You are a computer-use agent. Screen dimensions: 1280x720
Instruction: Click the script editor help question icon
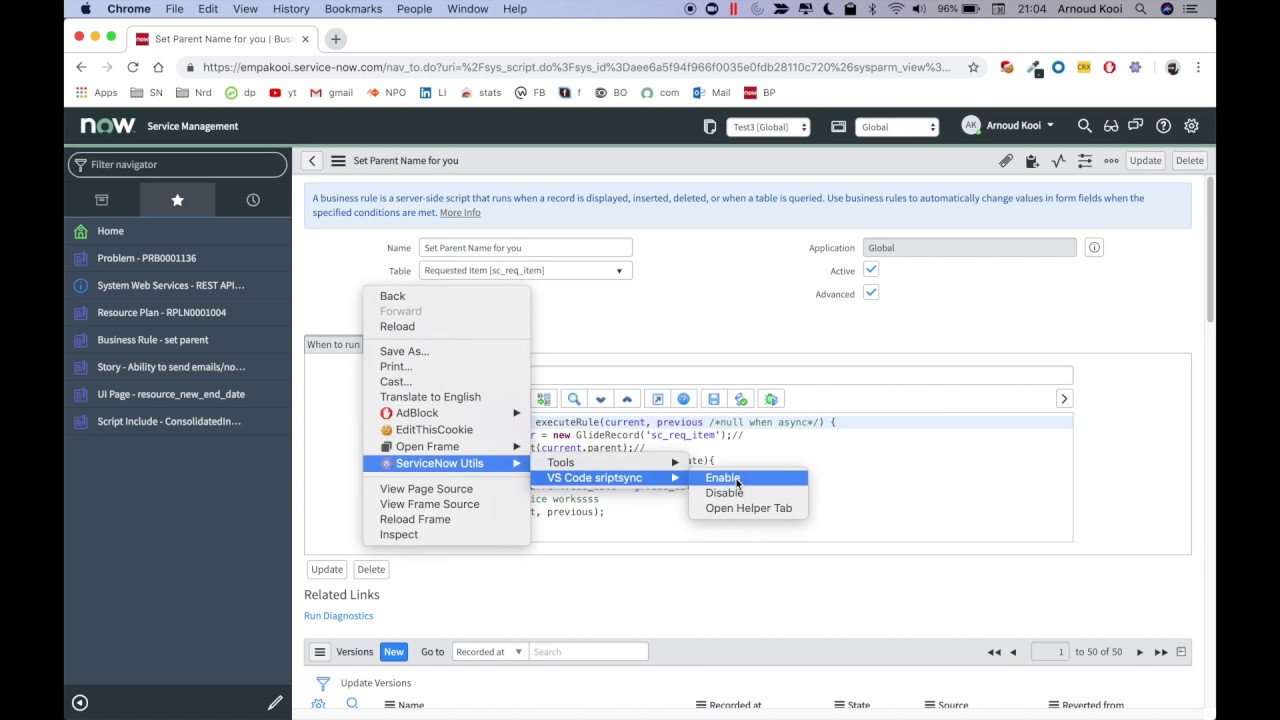pos(684,399)
